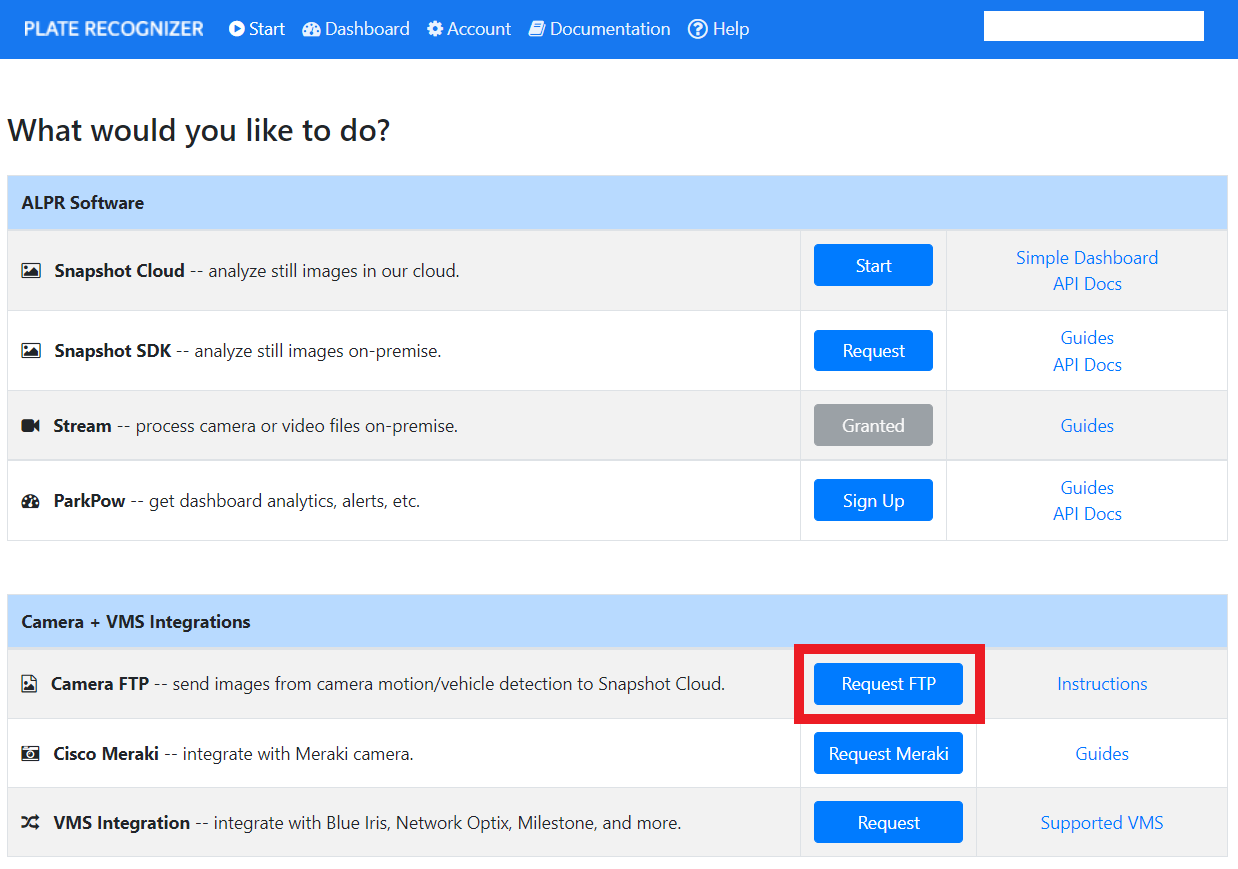
Task: Click the Camera FTP file image icon
Action: point(29,685)
